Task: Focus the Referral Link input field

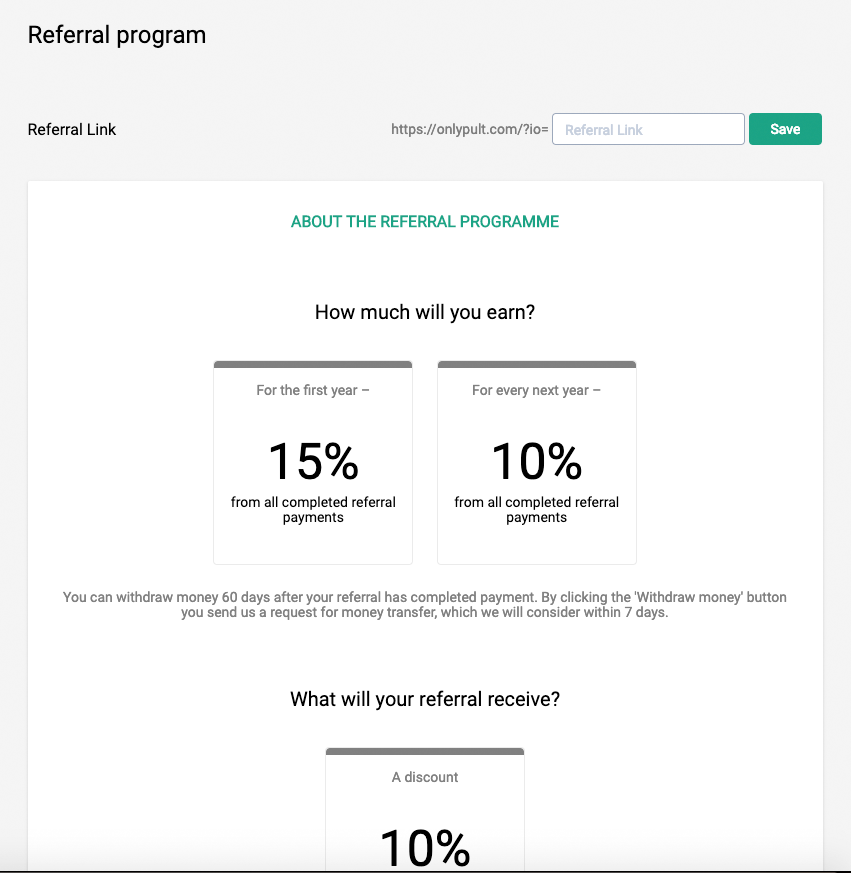Action: click(648, 129)
